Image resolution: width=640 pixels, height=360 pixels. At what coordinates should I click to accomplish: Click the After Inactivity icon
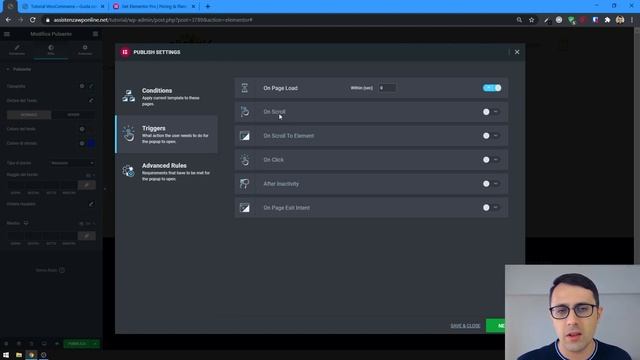(244, 184)
